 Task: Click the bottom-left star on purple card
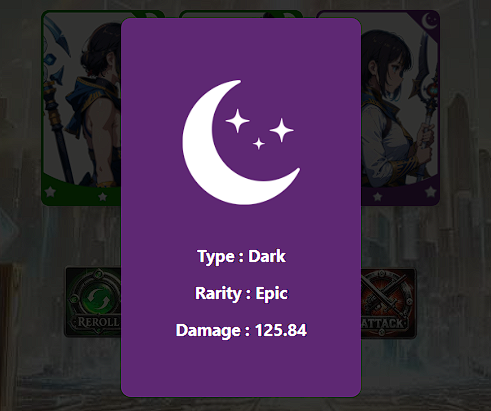378,197
